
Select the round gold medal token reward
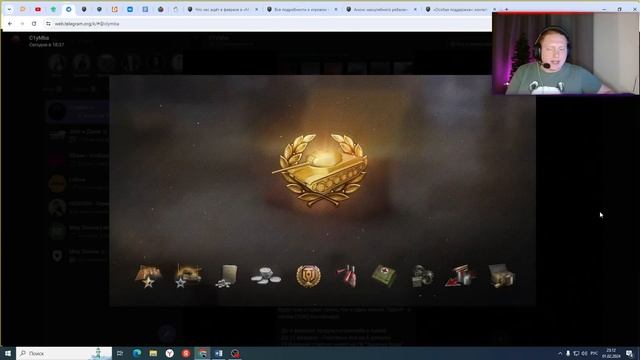pos(308,276)
